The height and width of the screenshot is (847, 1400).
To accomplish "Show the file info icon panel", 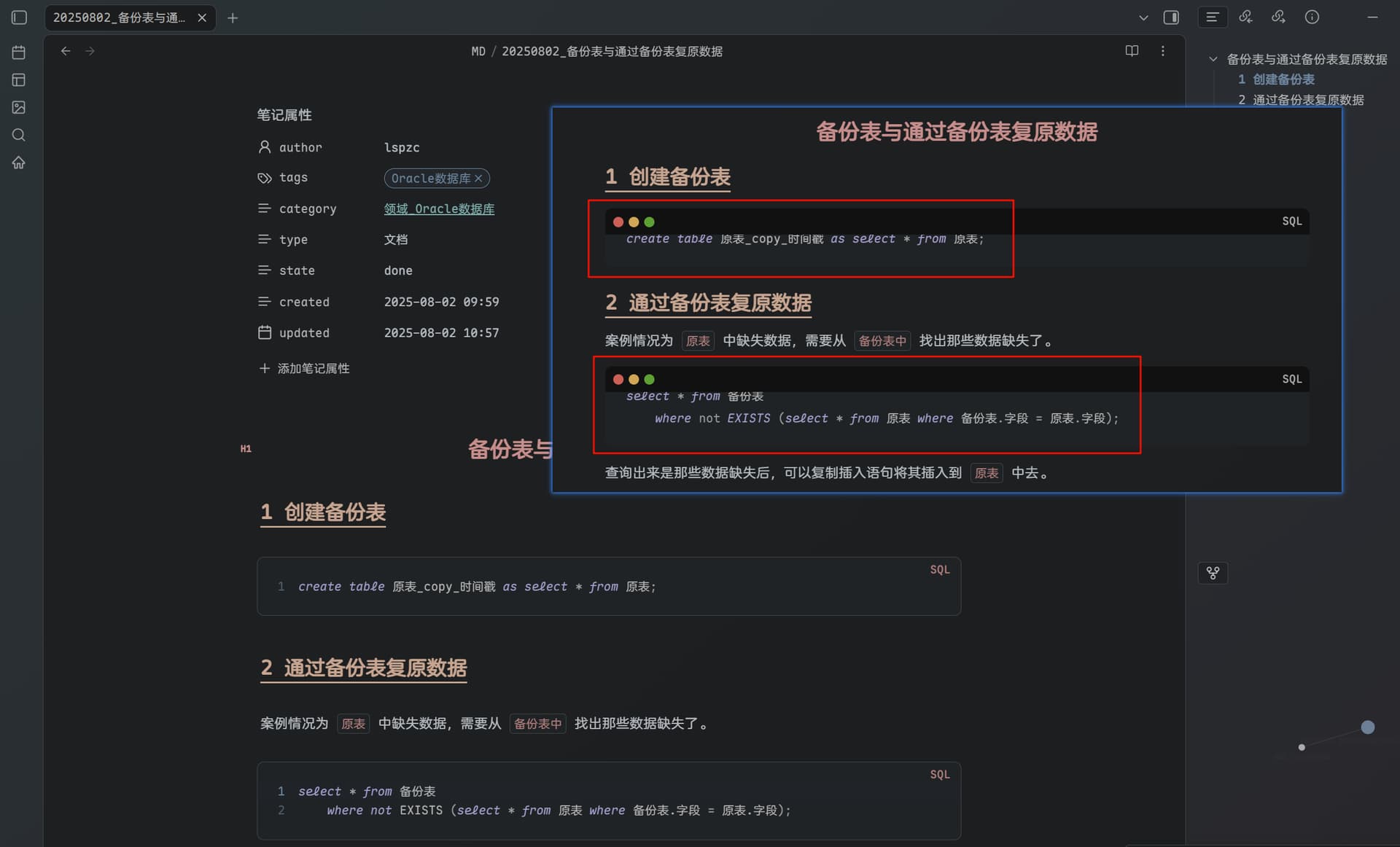I will click(1312, 17).
